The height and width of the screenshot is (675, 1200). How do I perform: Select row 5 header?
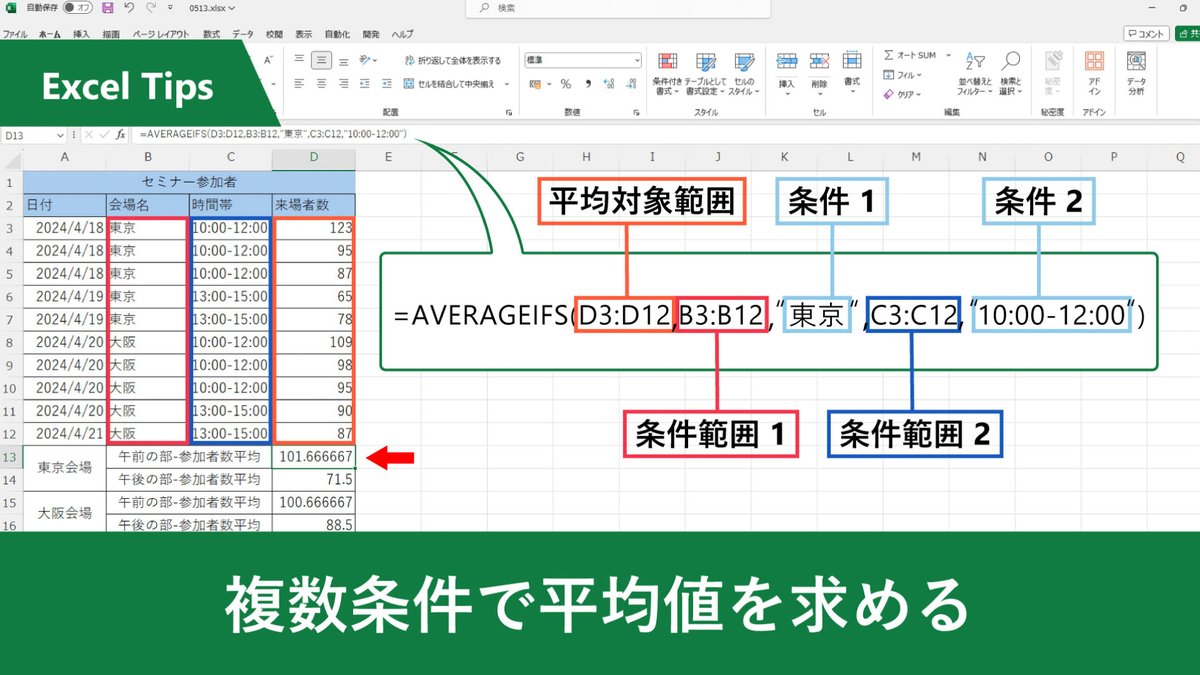click(11, 272)
